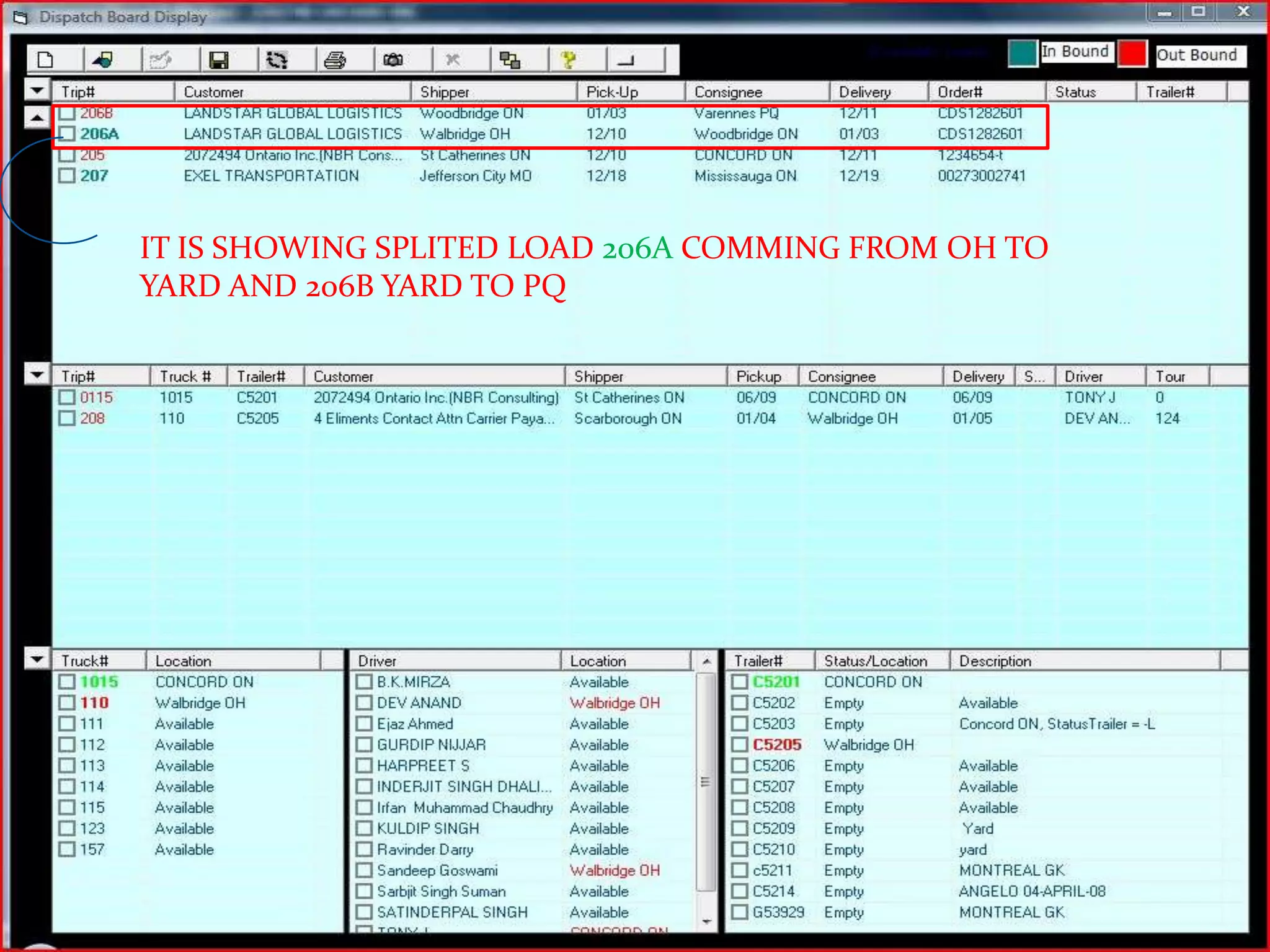Click the red Out Bound color swatch
Viewport: 1270px width, 952px height.
tap(1132, 53)
